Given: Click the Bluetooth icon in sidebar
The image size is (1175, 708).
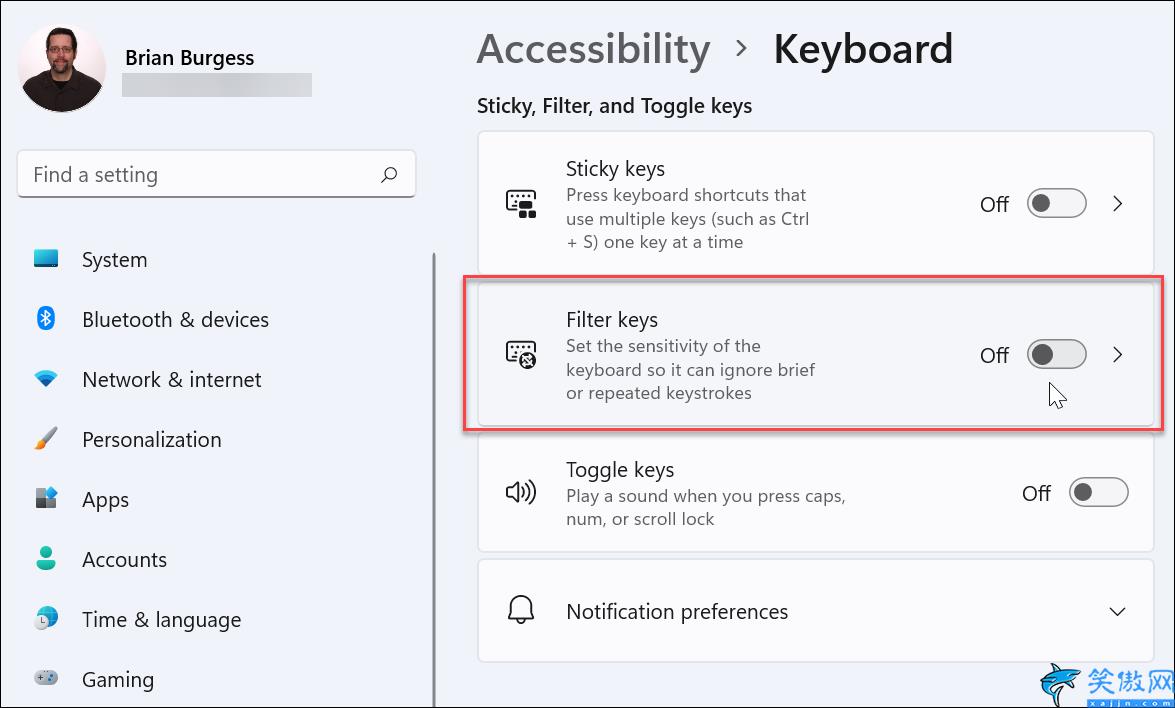Looking at the screenshot, I should pyautogui.click(x=46, y=318).
